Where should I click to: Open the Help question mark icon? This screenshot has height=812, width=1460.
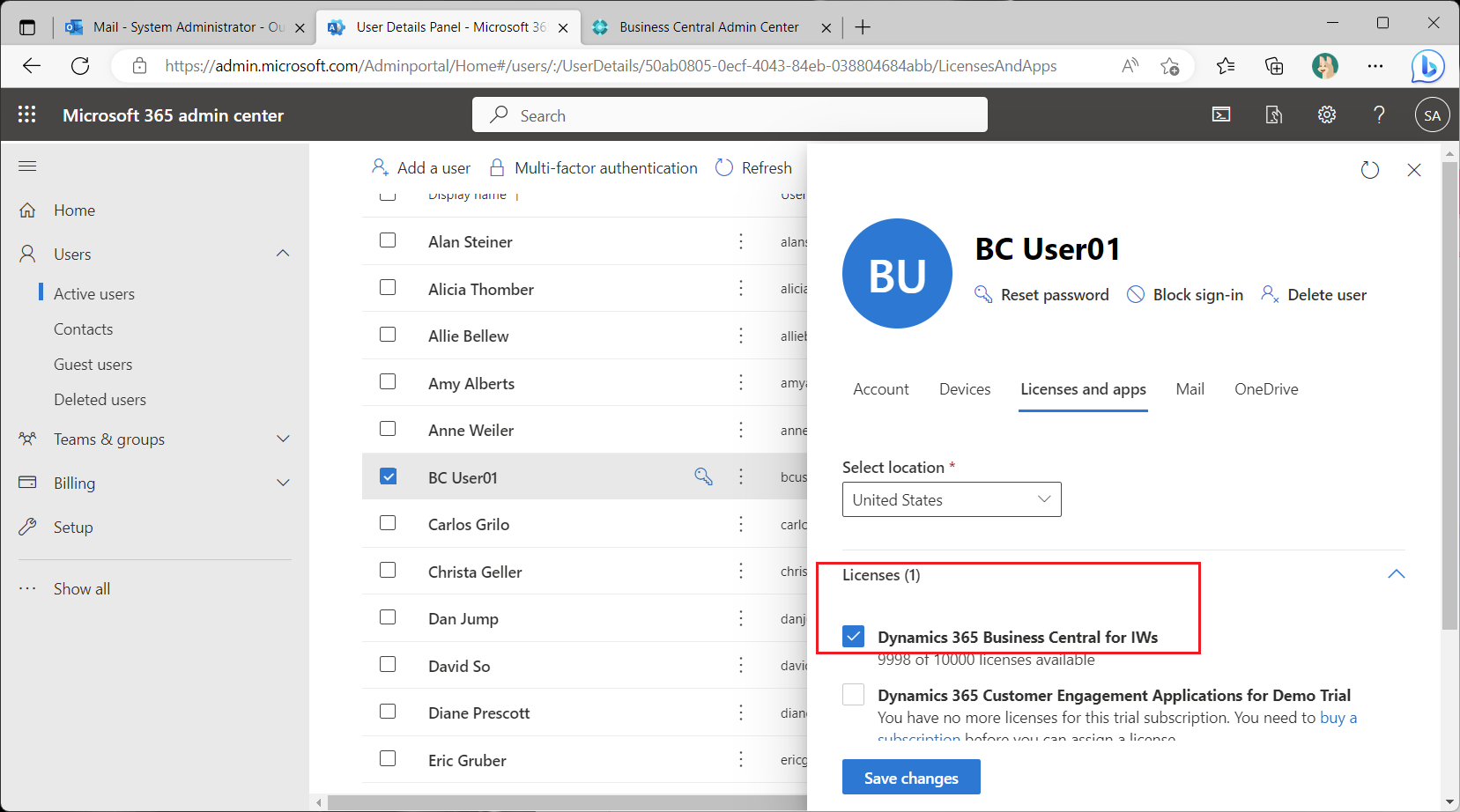(x=1379, y=114)
